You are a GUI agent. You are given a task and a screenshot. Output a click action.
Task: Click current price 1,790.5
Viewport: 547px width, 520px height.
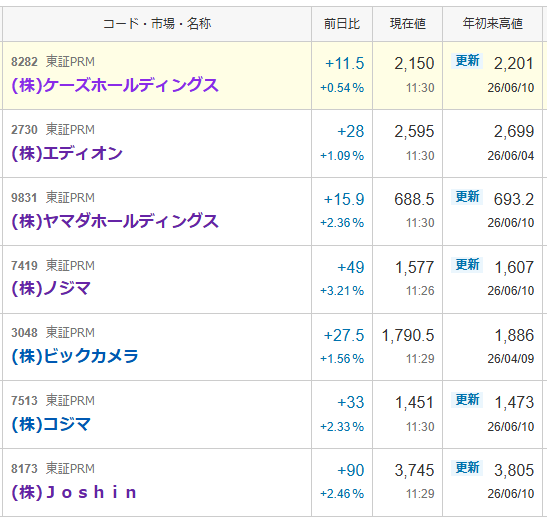pos(408,336)
